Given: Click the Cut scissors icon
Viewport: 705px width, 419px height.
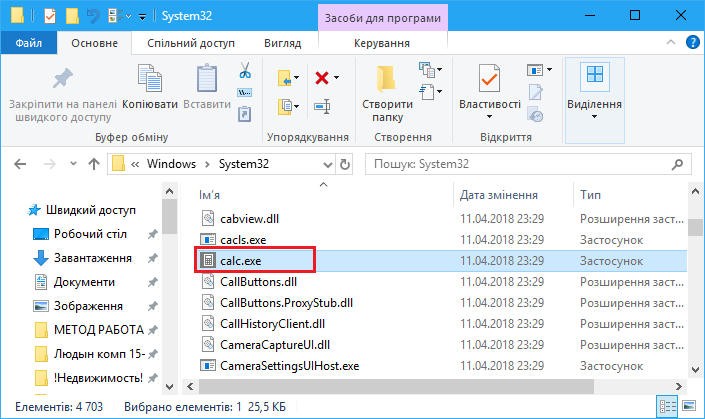Looking at the screenshot, I should pyautogui.click(x=245, y=71).
